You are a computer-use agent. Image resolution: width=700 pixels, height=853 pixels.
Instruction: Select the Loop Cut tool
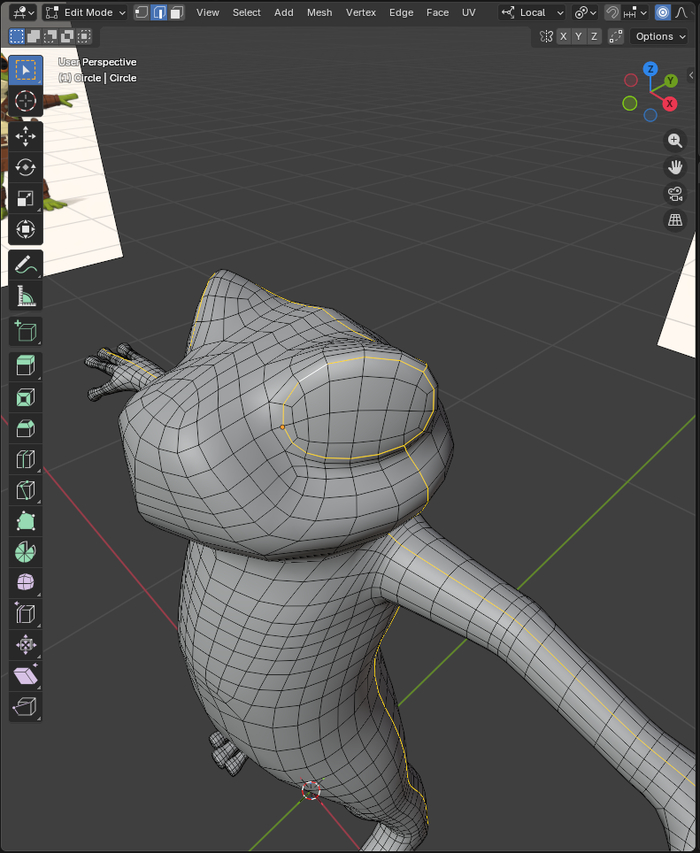pyautogui.click(x=26, y=460)
